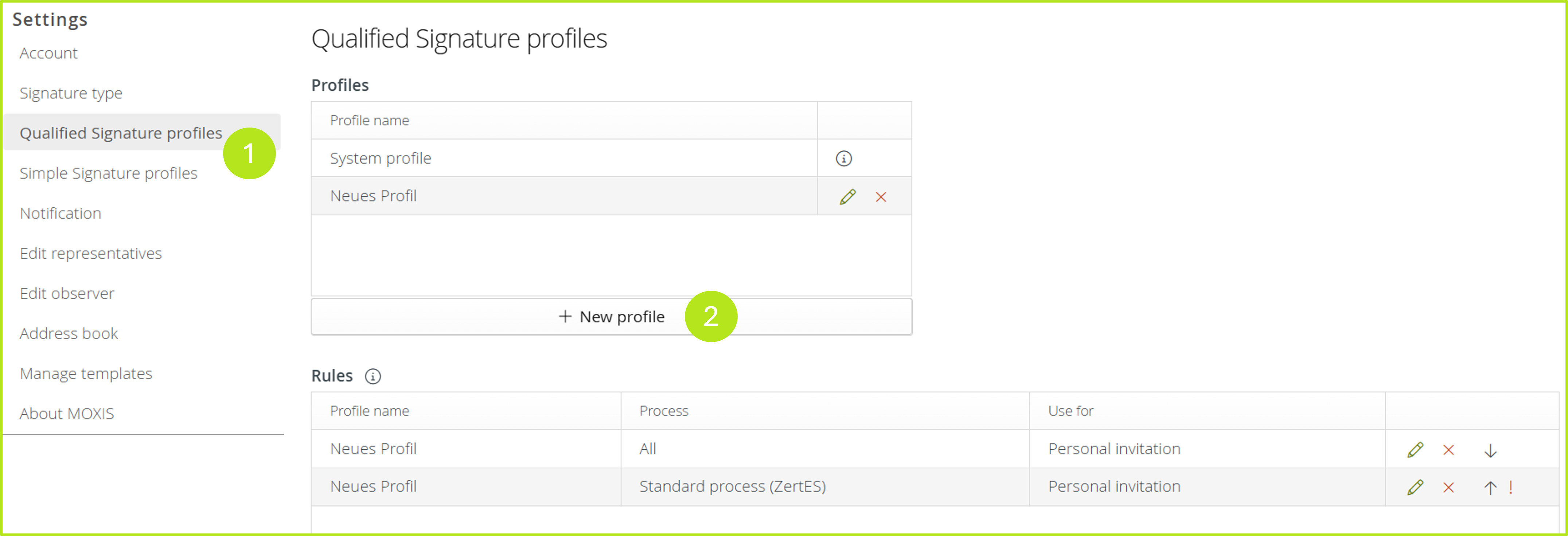Open Notification settings
The height and width of the screenshot is (536, 1568).
60,213
